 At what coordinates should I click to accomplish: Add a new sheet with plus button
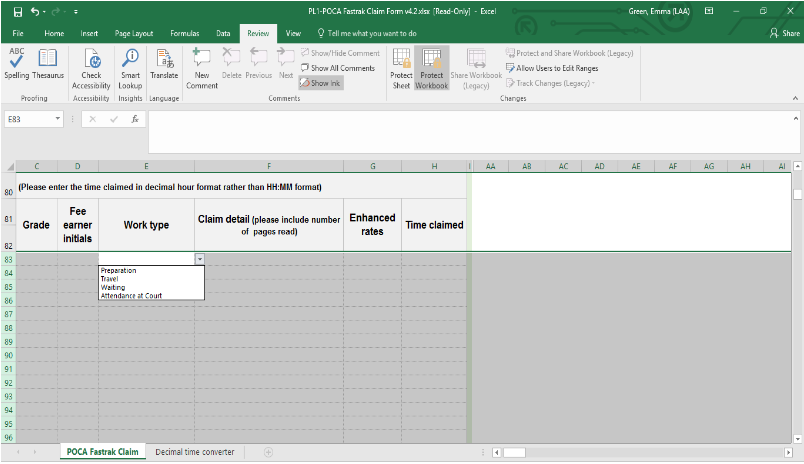click(268, 452)
